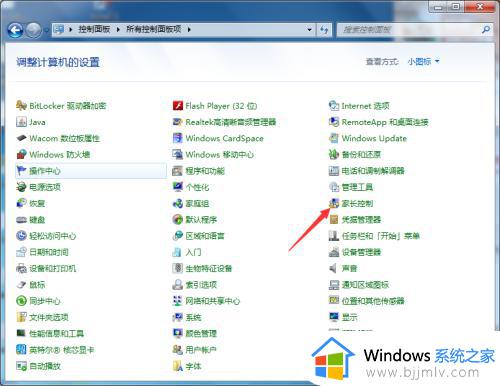This screenshot has width=500, height=386.
Task: Open Internet 选项 icon
Action: tap(334, 106)
